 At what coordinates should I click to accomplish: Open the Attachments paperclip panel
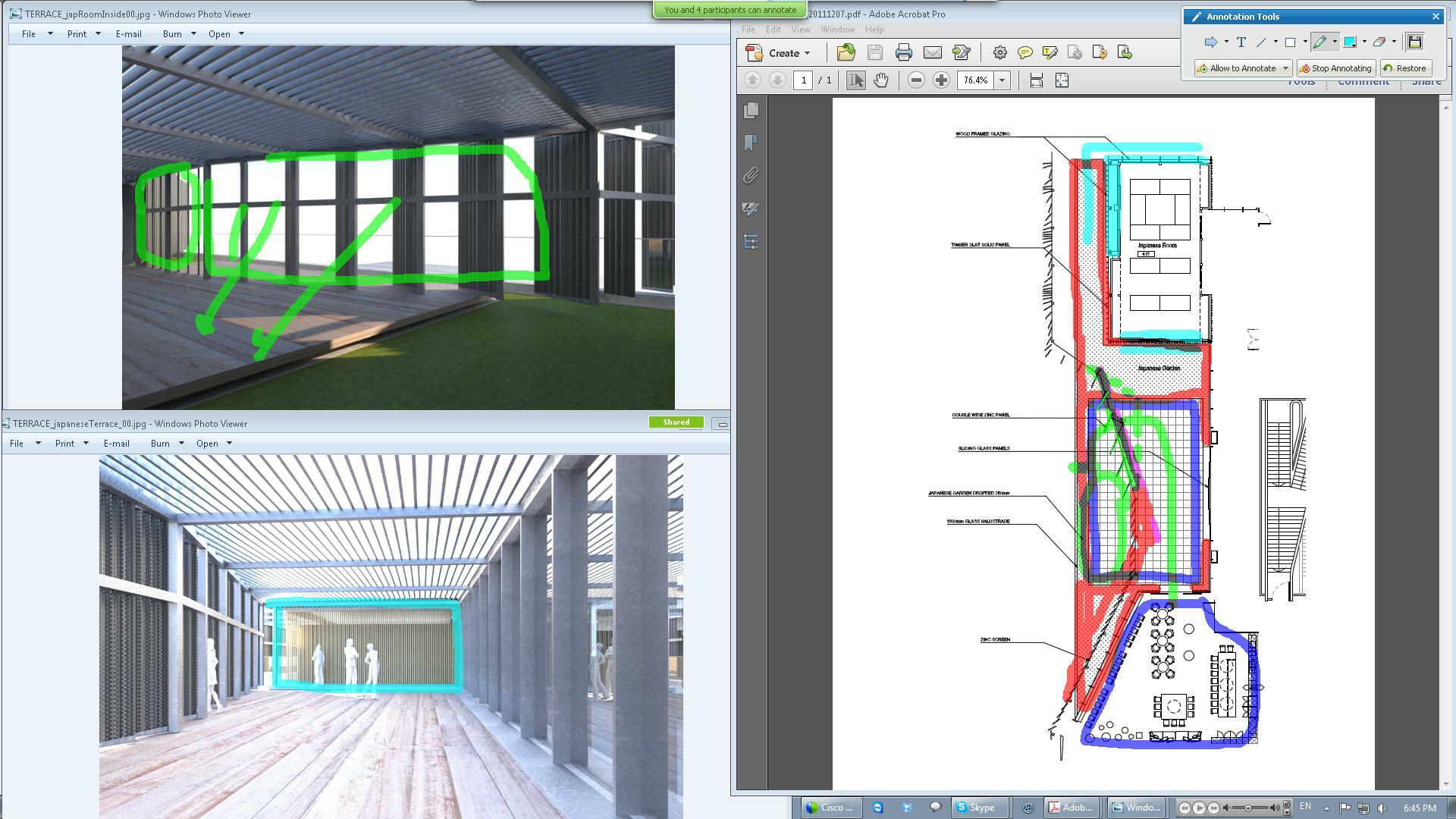(751, 176)
